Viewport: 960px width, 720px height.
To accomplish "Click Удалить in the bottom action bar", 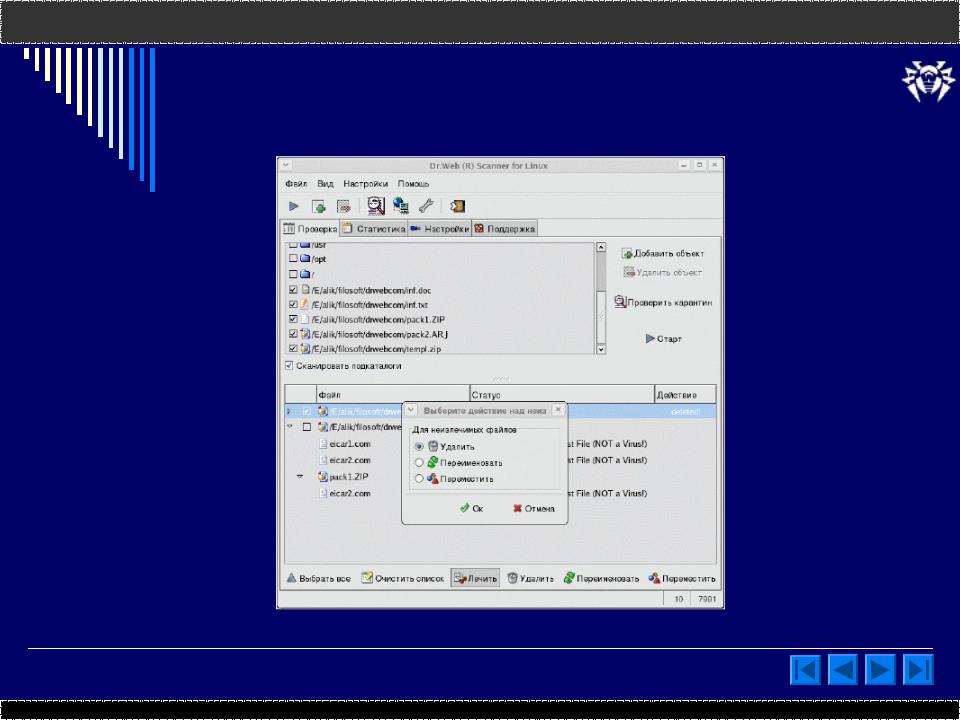I will [x=530, y=578].
